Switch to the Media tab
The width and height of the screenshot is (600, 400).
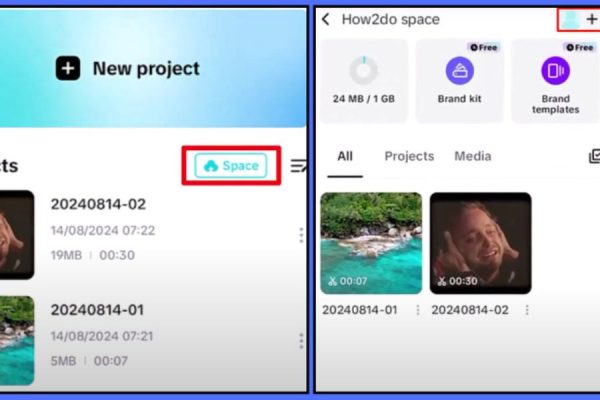click(x=472, y=156)
